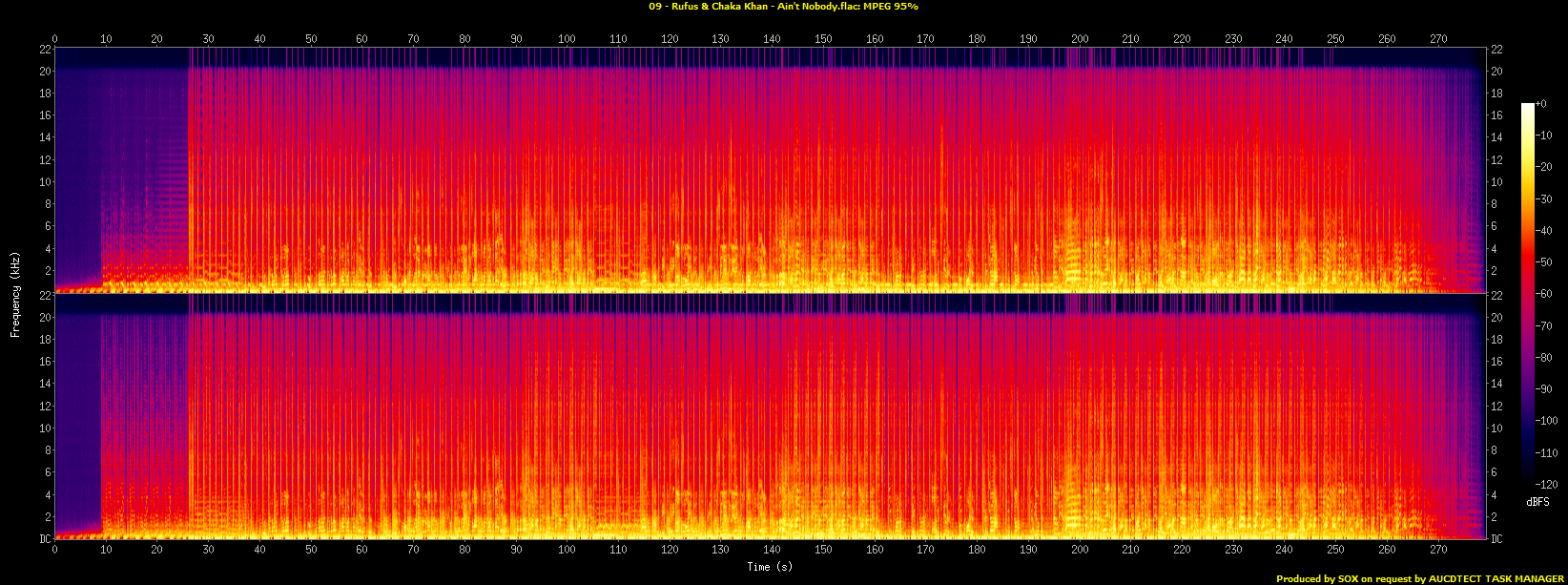The image size is (1568, 585).
Task: Click the "100" tick on the top time axis
Action: coord(567,39)
